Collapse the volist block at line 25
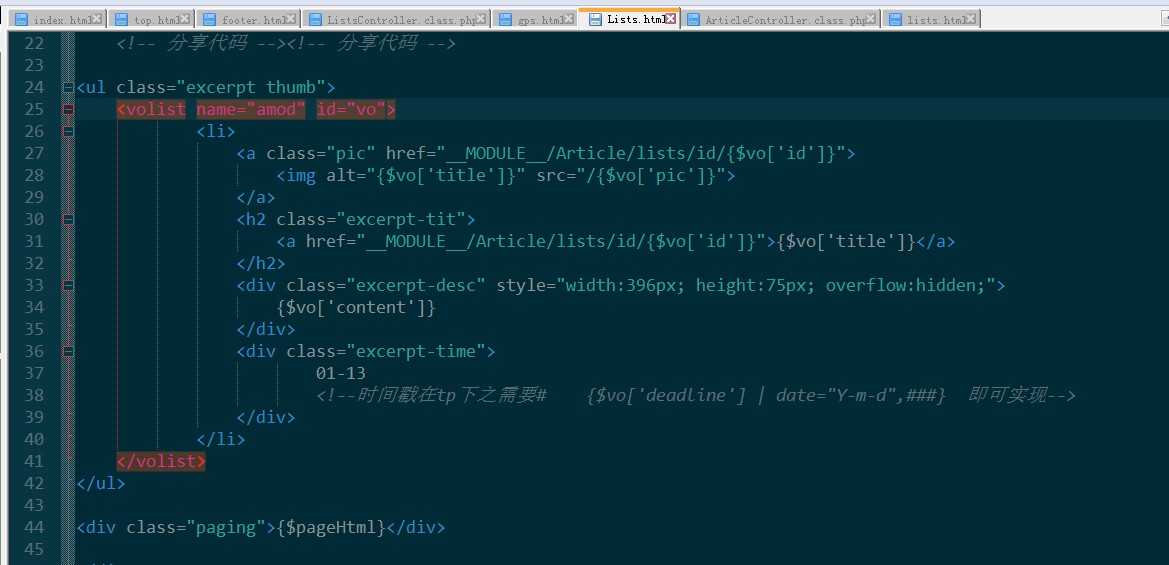Image resolution: width=1169 pixels, height=565 pixels. click(x=69, y=110)
